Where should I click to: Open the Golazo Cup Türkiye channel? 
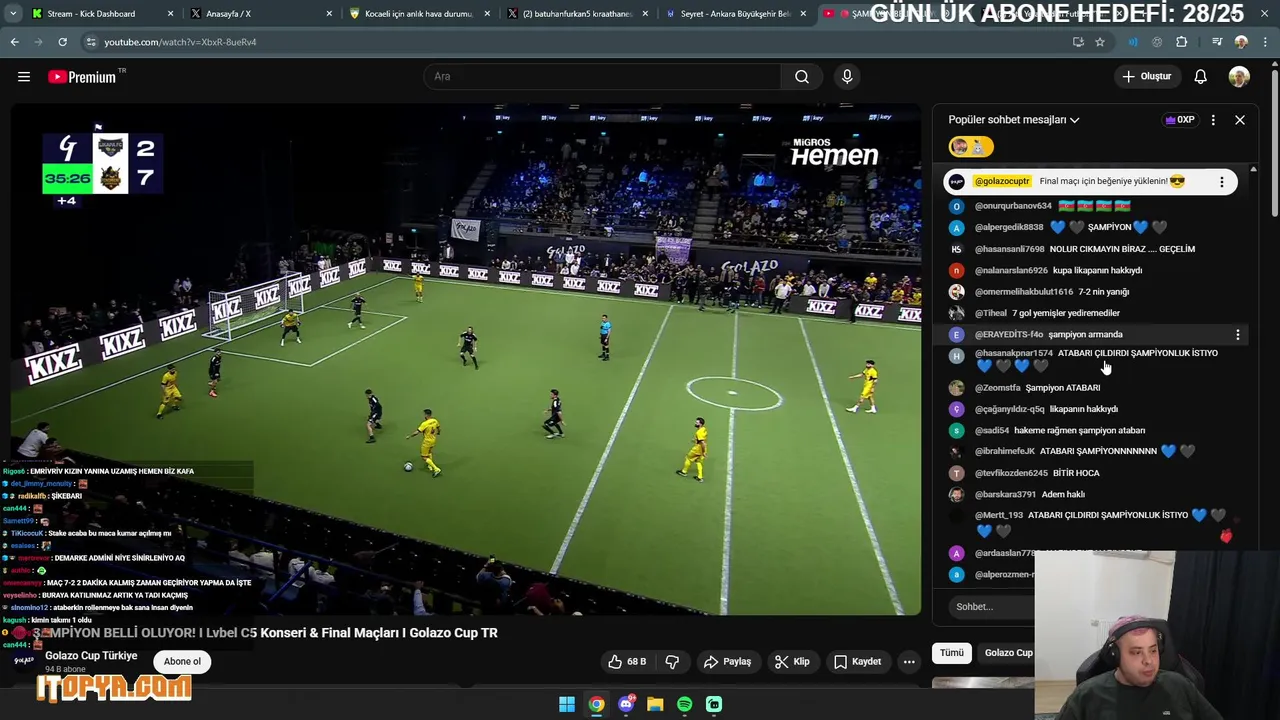click(x=91, y=656)
